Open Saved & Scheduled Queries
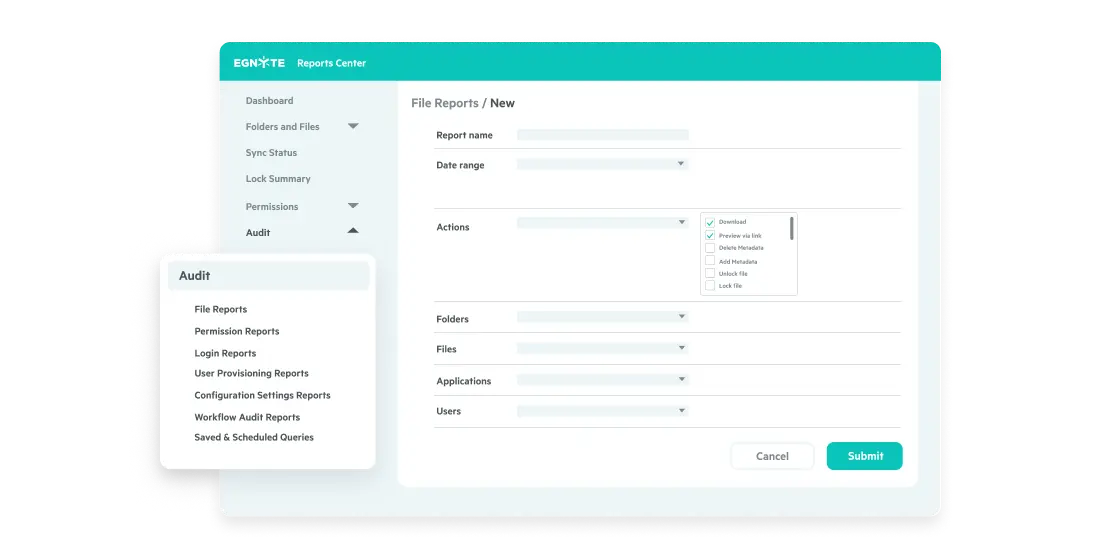This screenshot has height=560, width=1100. coord(254,437)
